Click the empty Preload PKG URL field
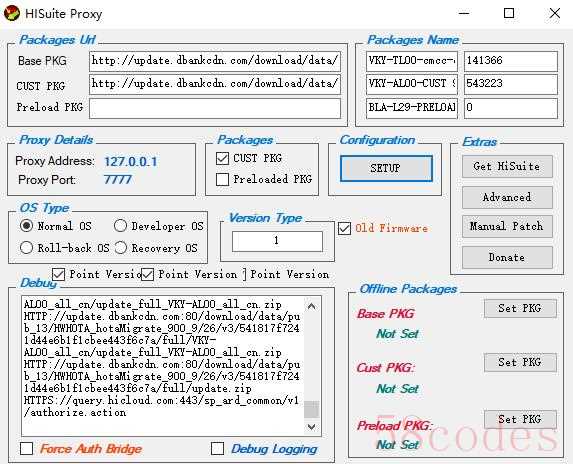Viewport: 573px width, 464px height. click(x=215, y=109)
